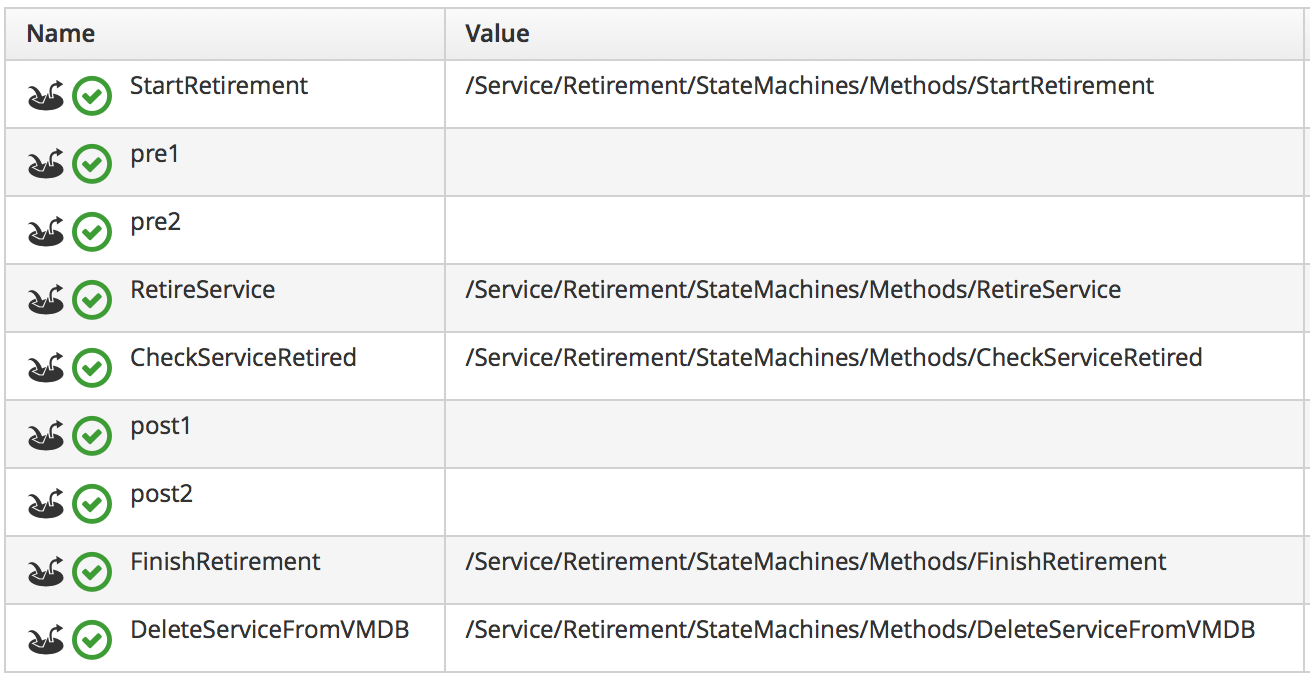
Task: Click the green checkmark next to FinishRetirement
Action: (x=92, y=572)
